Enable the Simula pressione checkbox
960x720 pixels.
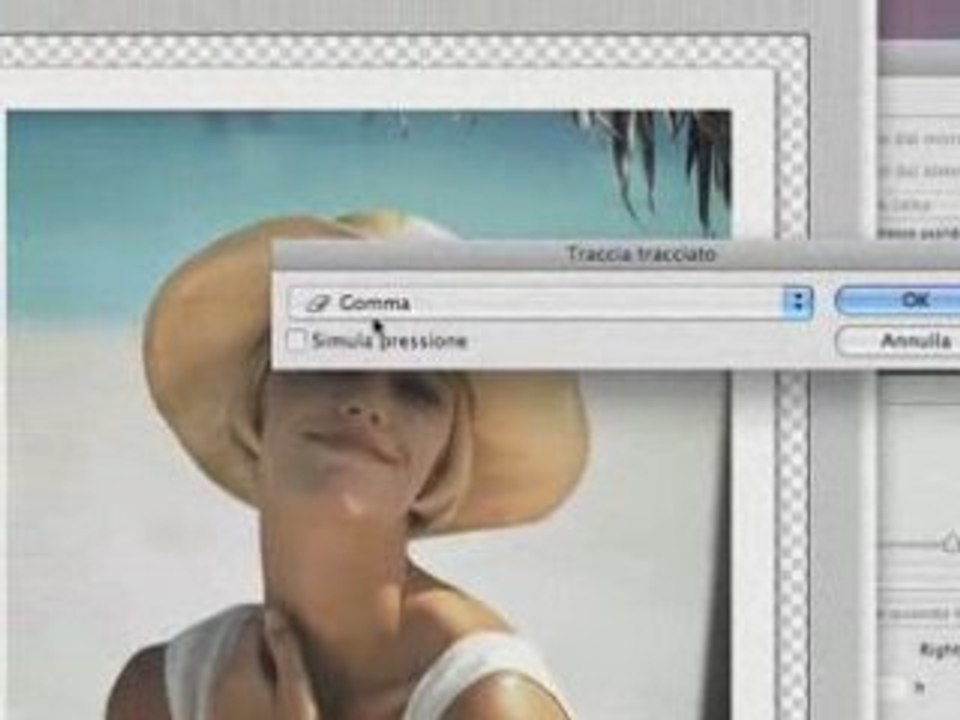(296, 340)
